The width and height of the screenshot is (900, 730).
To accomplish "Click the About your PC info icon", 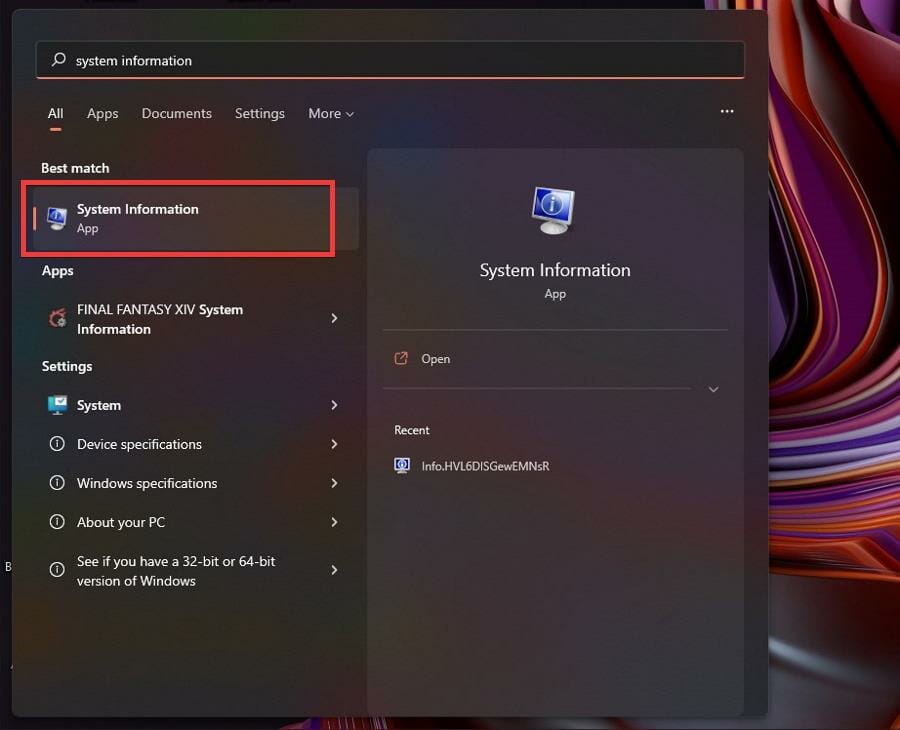I will click(x=57, y=522).
